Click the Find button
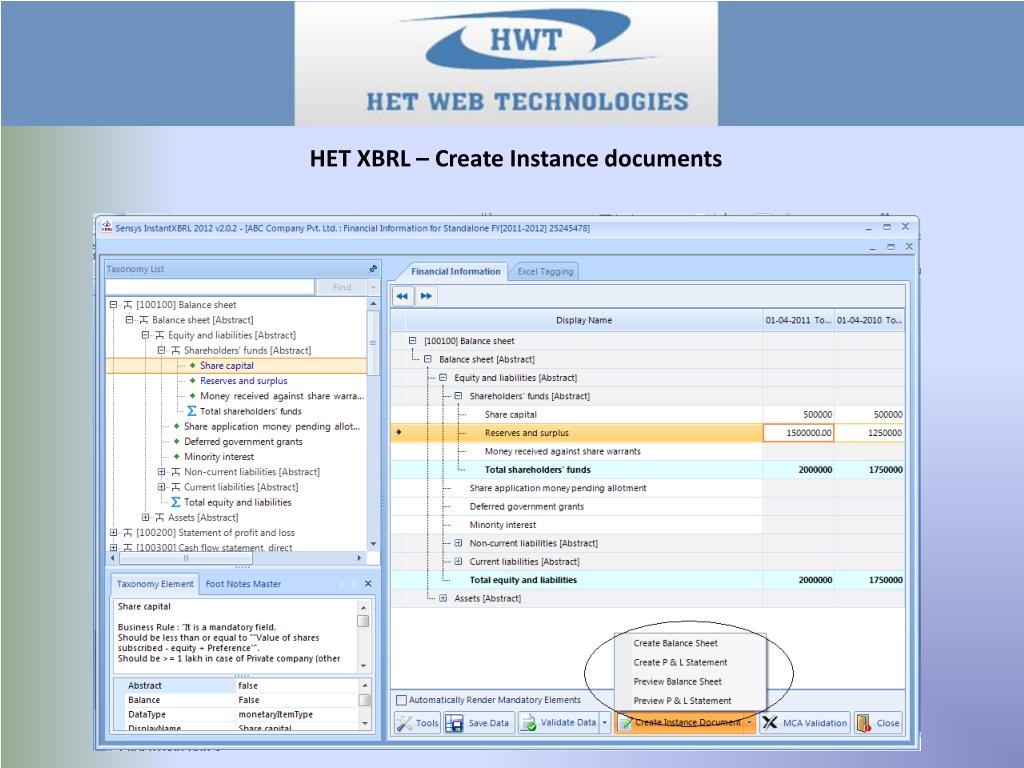1024x768 pixels. [x=342, y=287]
